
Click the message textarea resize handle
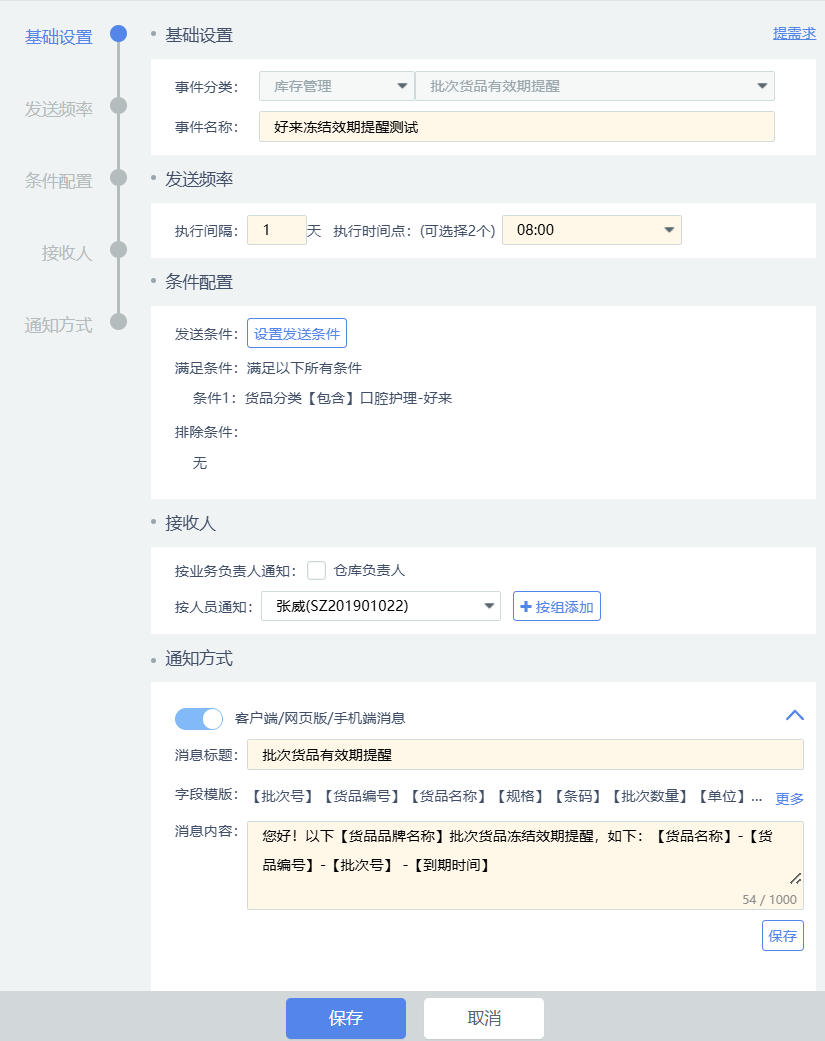(795, 879)
